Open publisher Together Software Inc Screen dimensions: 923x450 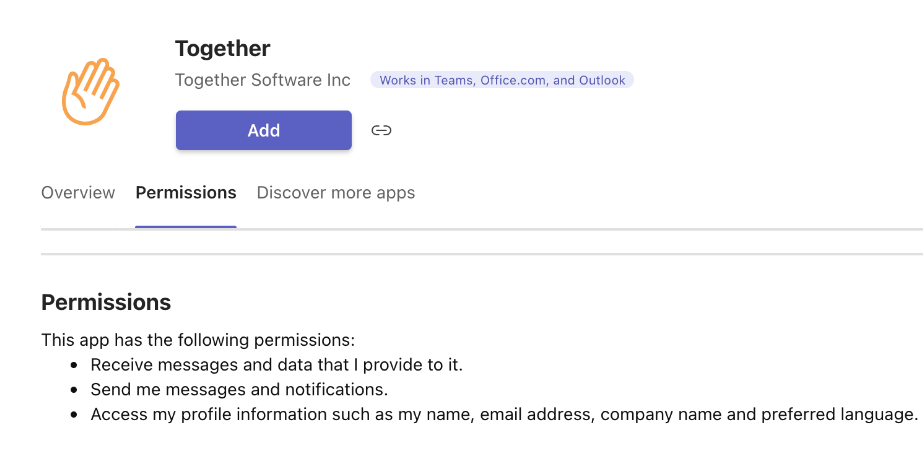click(263, 80)
